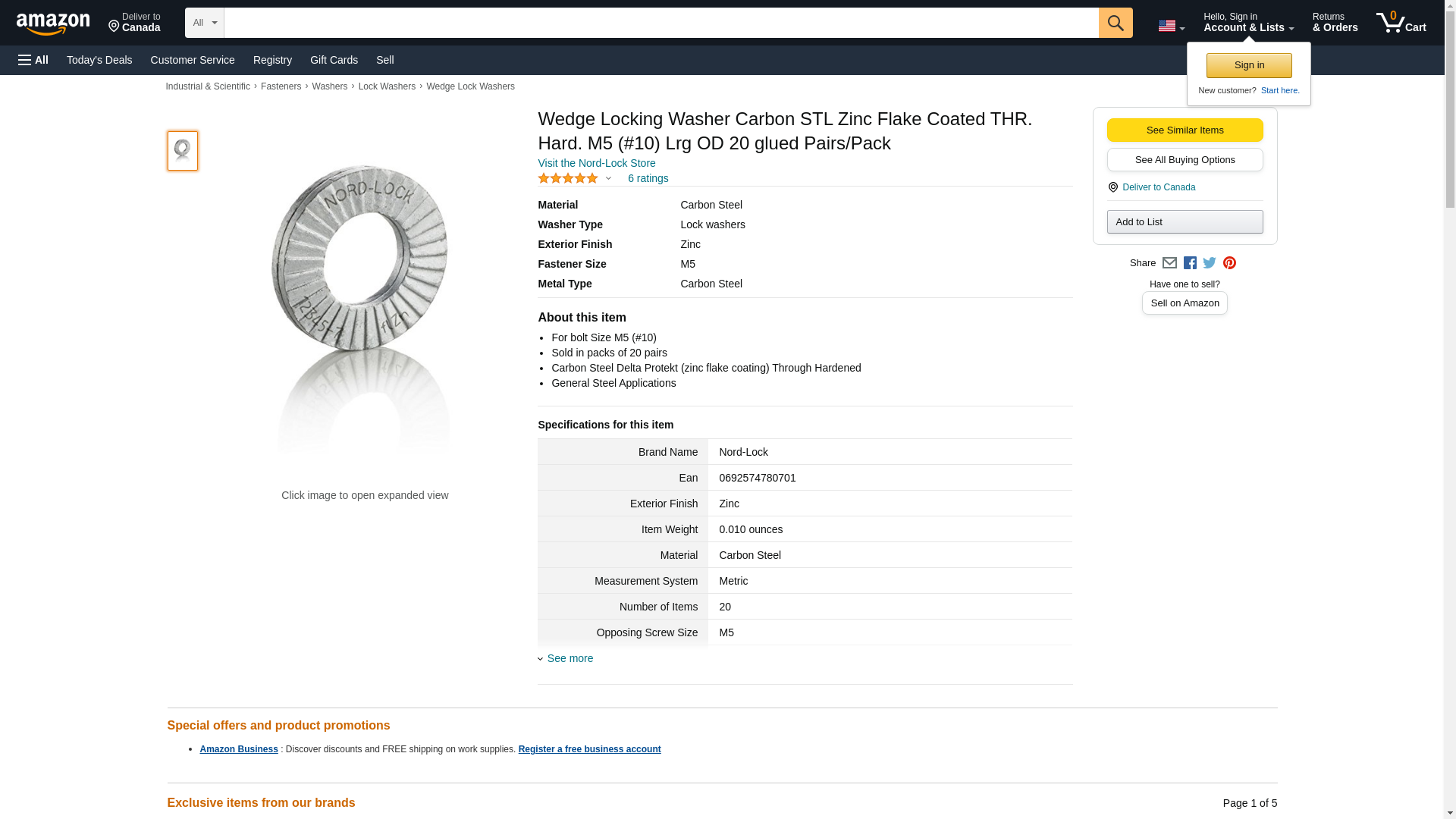The width and height of the screenshot is (1456, 819).
Task: Go to the Amazon home logo
Action: coord(53,24)
